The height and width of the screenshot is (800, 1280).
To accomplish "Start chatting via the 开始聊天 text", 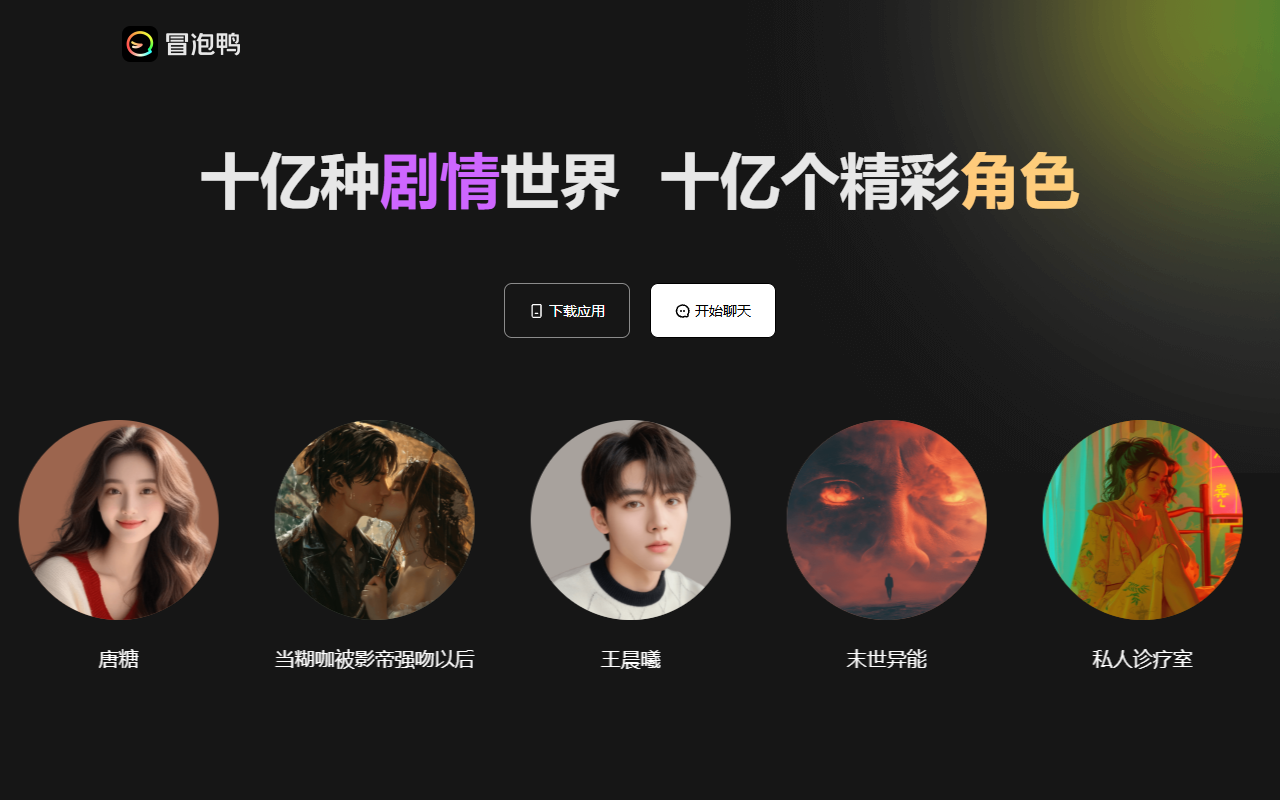I will coord(723,311).
